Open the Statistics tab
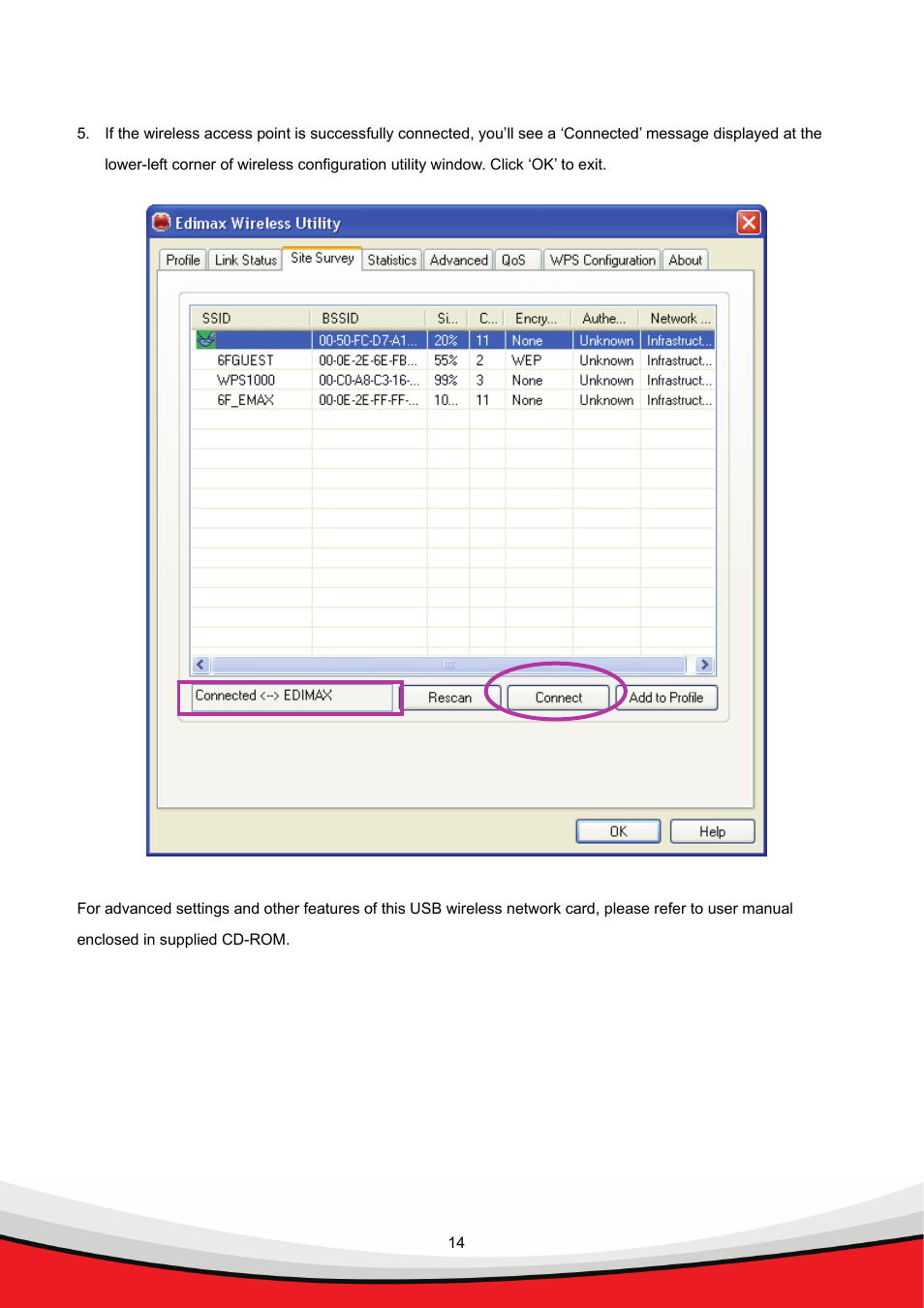924x1308 pixels. pos(392,260)
